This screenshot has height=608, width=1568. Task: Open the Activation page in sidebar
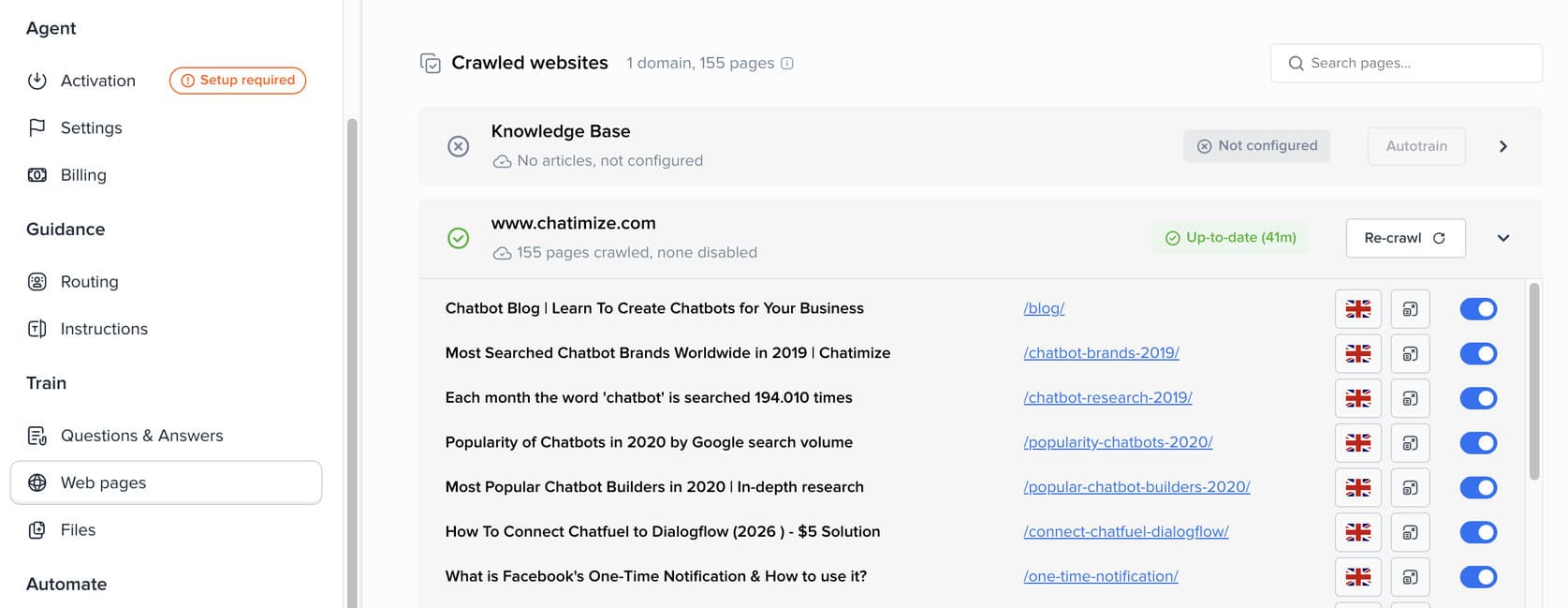(x=97, y=81)
